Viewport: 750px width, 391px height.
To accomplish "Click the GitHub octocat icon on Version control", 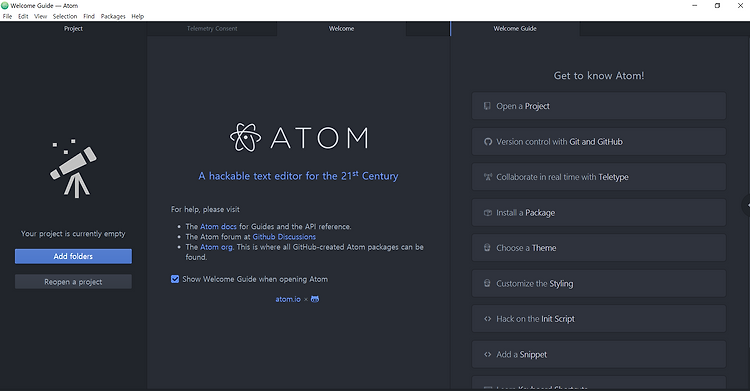I will [487, 142].
